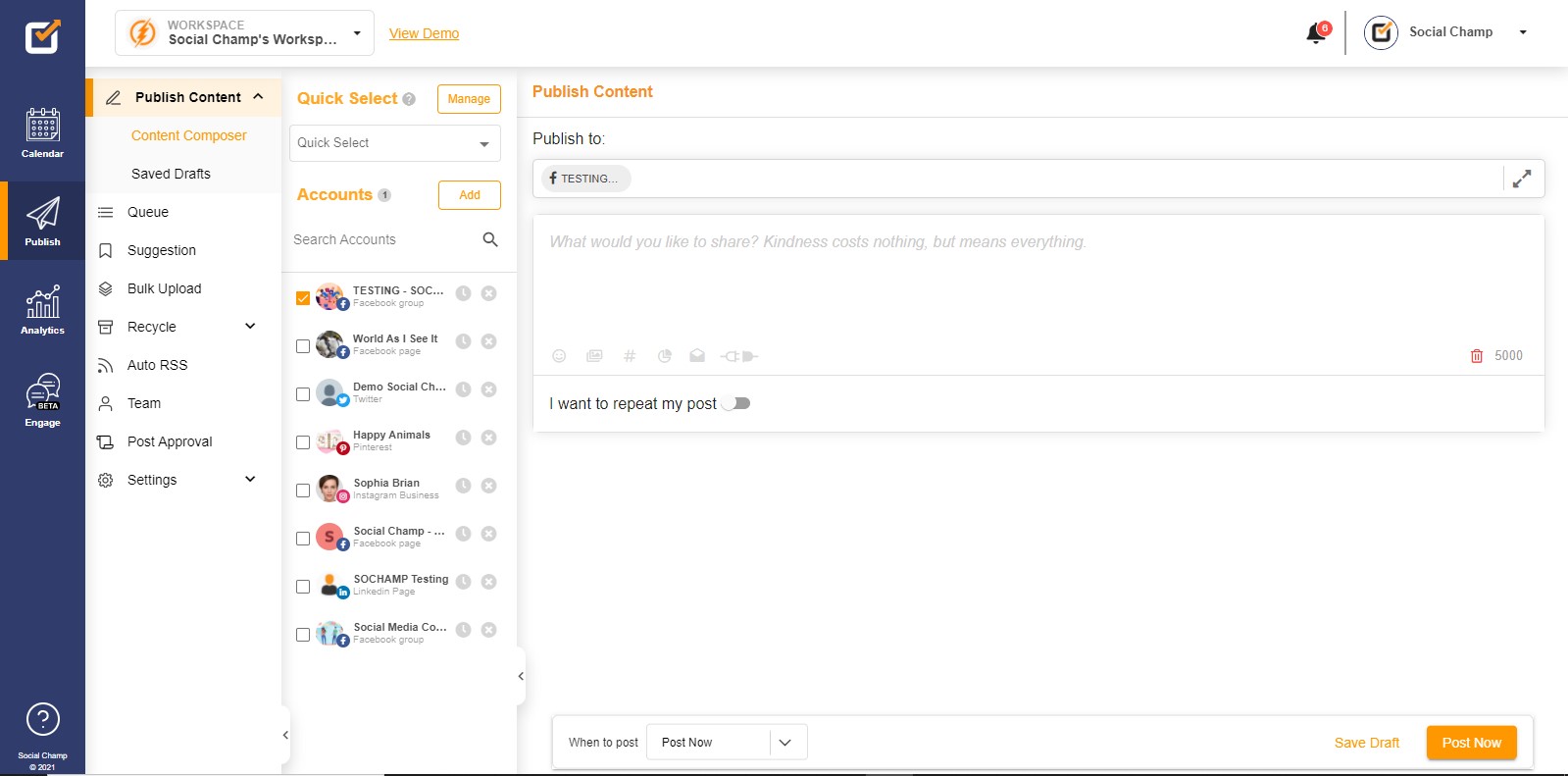Click the Add accounts button
This screenshot has height=776, width=1568.
tap(470, 195)
